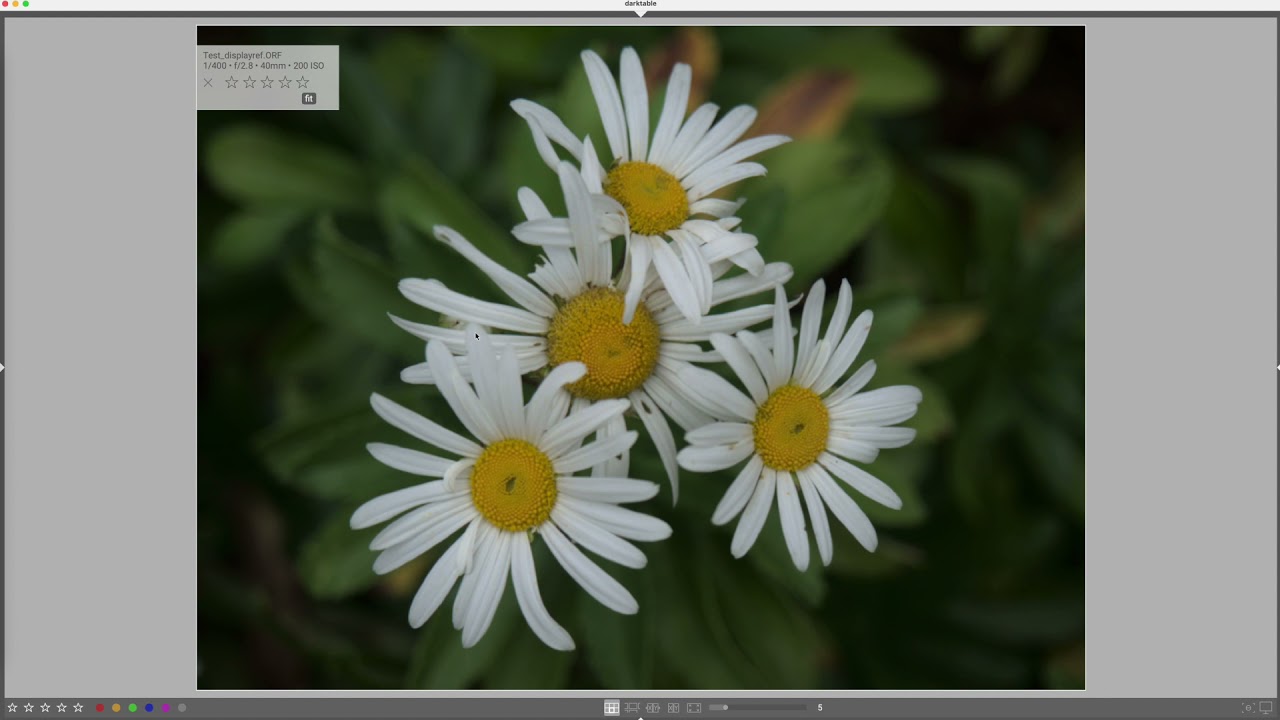Set three-star rating in bottom toolbar
The image size is (1280, 720).
[45, 708]
